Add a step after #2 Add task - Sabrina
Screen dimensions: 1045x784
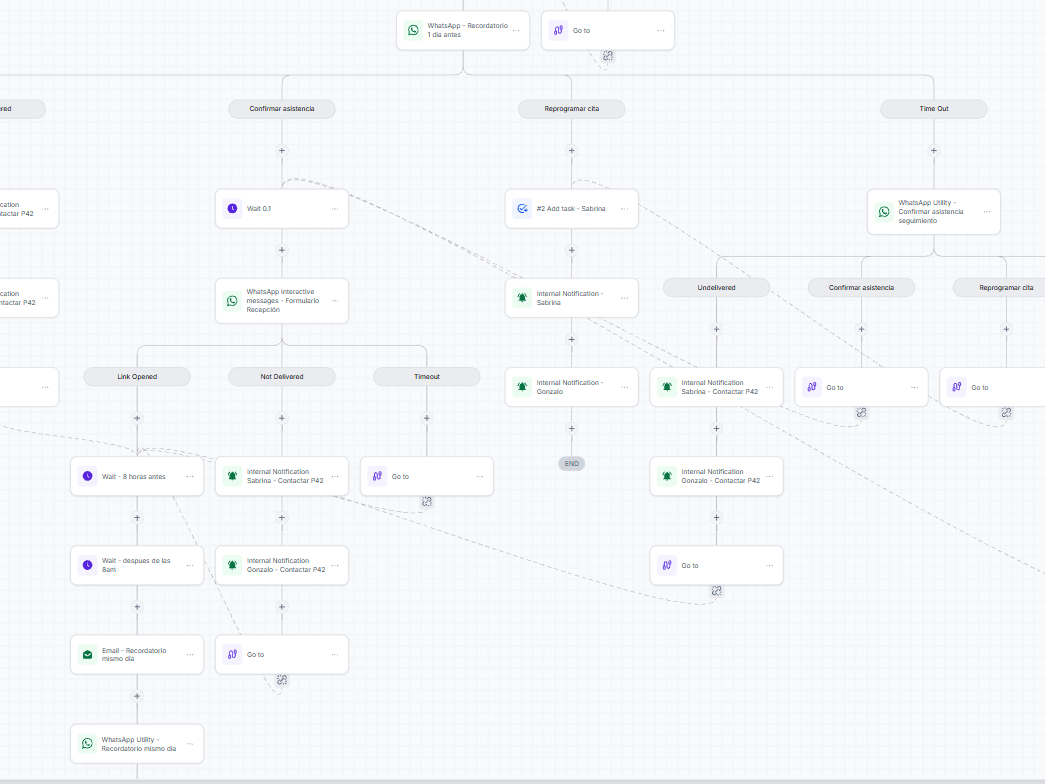572,250
